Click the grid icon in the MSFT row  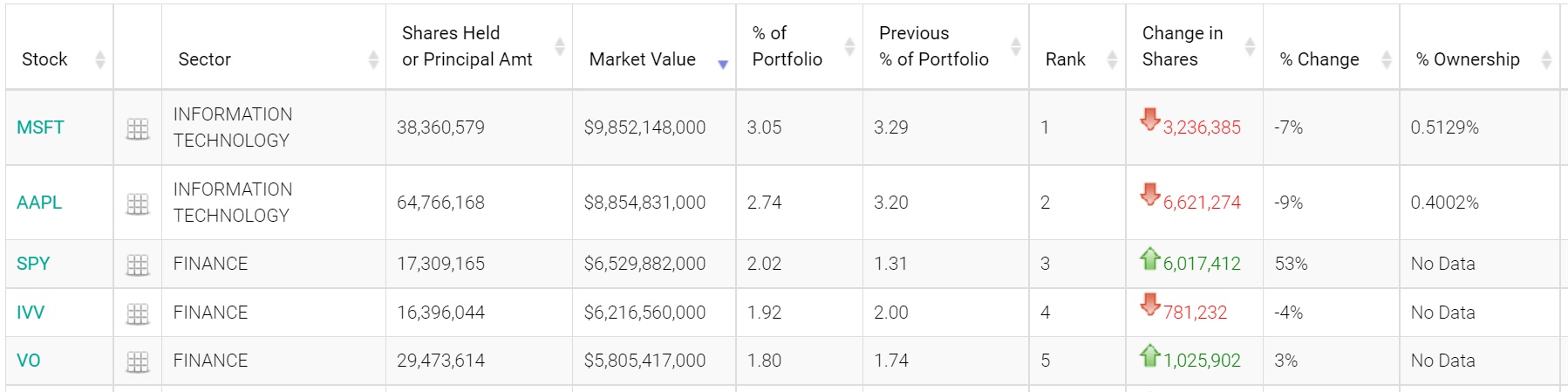tap(138, 129)
